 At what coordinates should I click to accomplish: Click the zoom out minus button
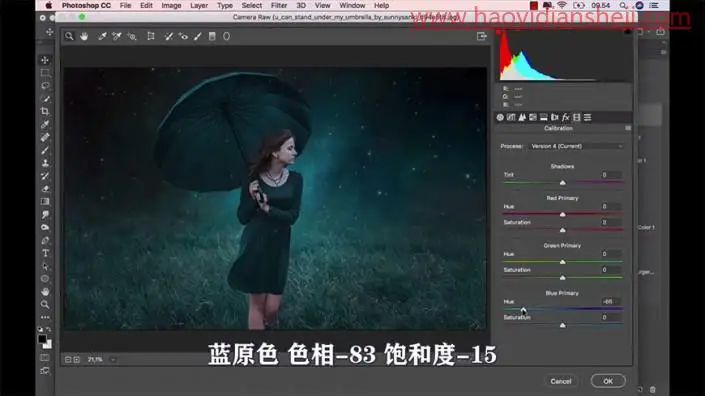[x=68, y=360]
